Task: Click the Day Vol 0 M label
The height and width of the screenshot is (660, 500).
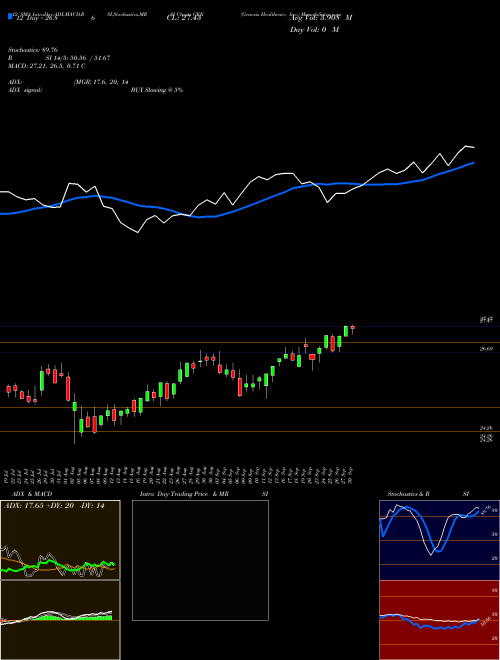Action: point(314,30)
